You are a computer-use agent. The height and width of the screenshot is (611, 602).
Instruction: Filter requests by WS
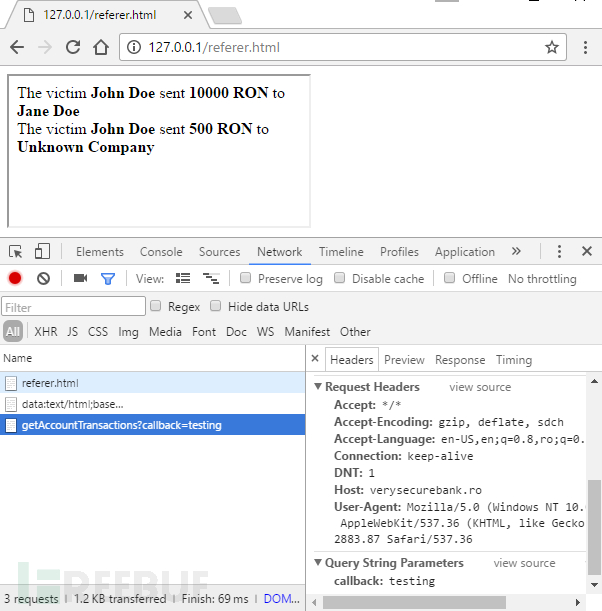coord(265,332)
